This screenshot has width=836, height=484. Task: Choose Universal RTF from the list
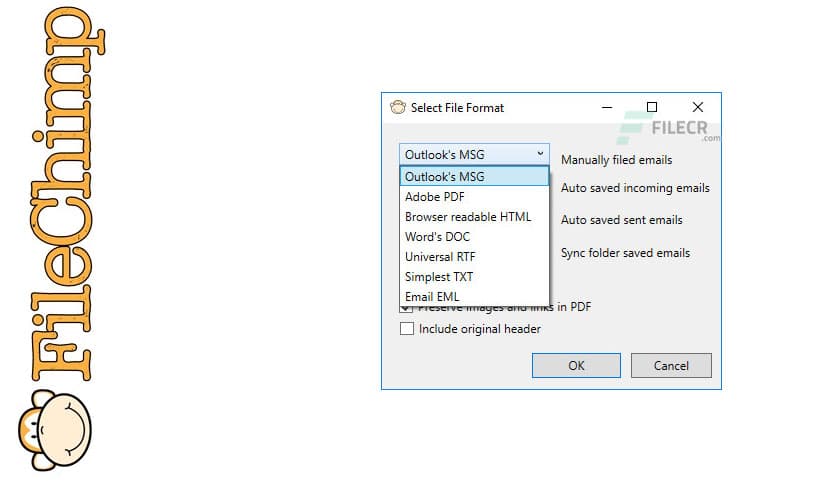tap(474, 257)
